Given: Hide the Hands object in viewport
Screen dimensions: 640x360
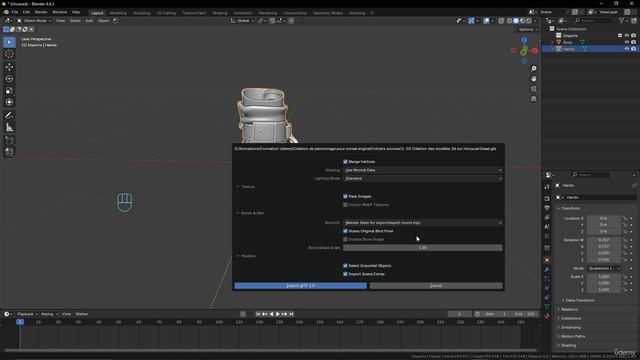Looking at the screenshot, I should pyautogui.click(x=627, y=49).
